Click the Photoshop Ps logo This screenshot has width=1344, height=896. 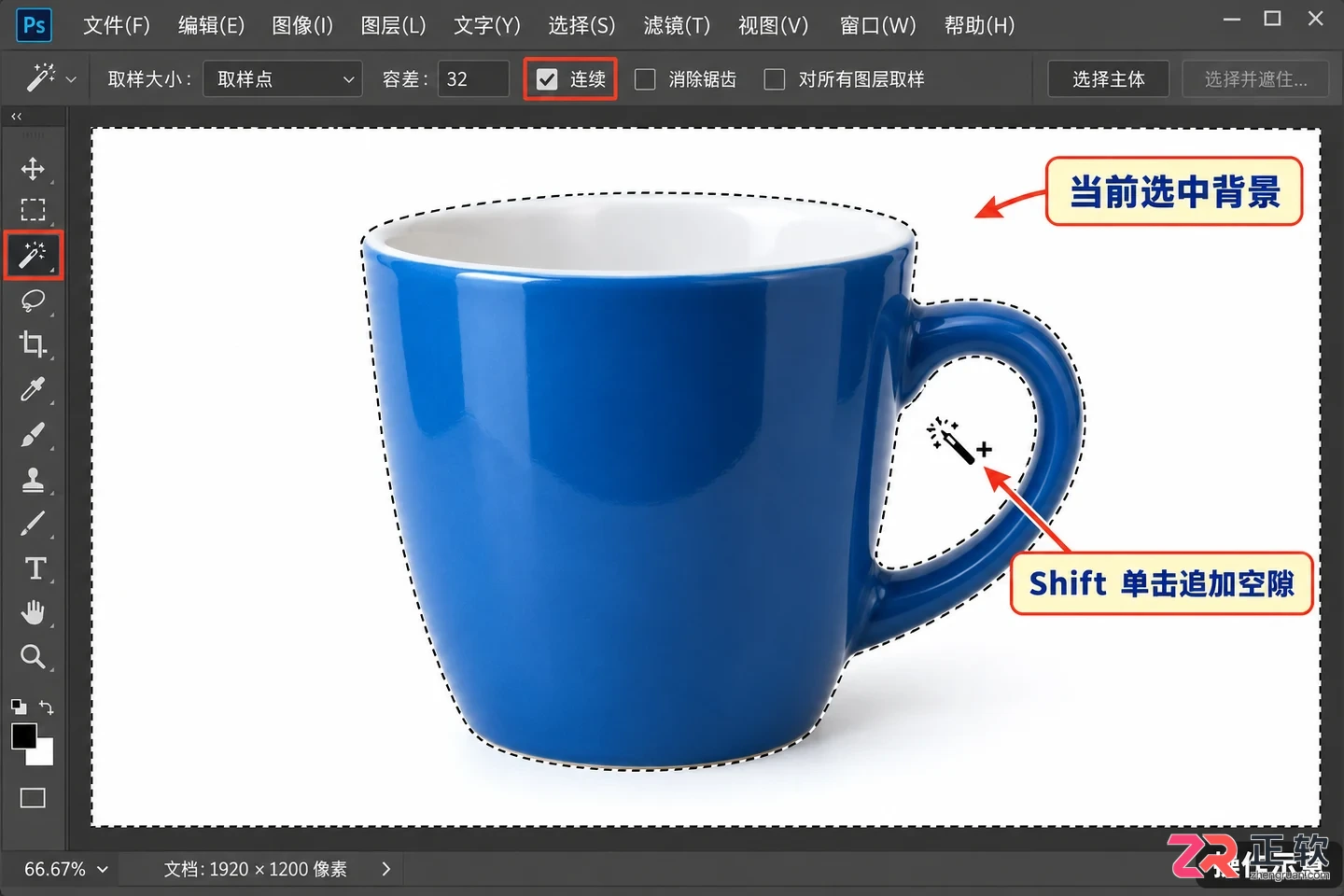click(x=34, y=25)
